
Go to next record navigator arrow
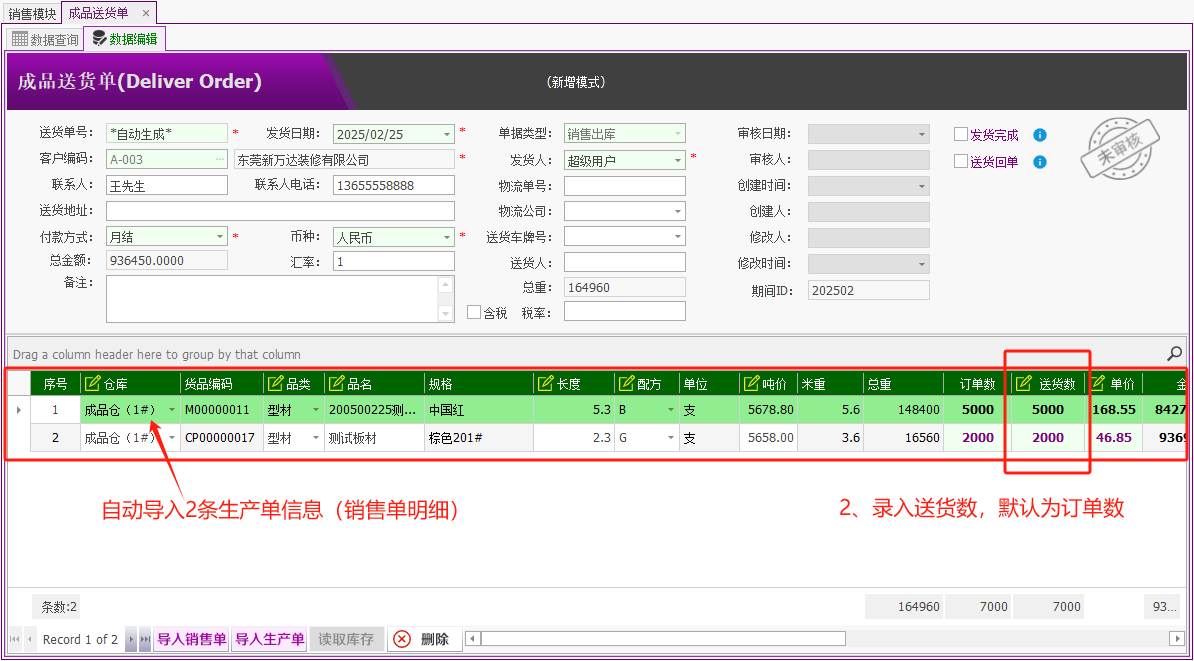coord(130,639)
